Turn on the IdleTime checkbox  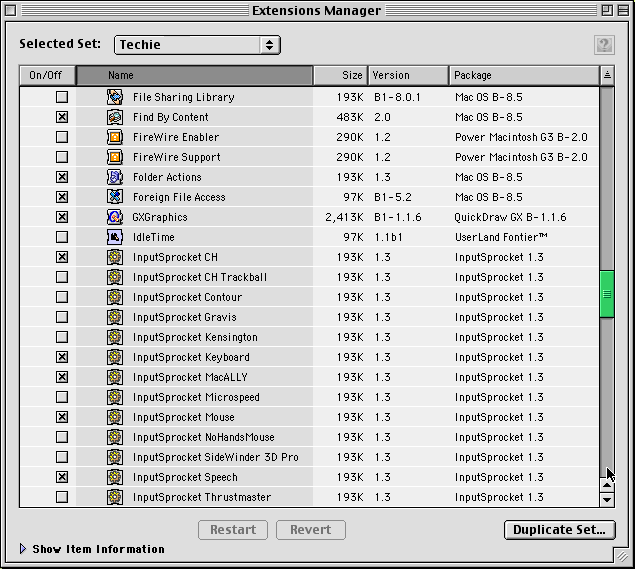pos(62,237)
